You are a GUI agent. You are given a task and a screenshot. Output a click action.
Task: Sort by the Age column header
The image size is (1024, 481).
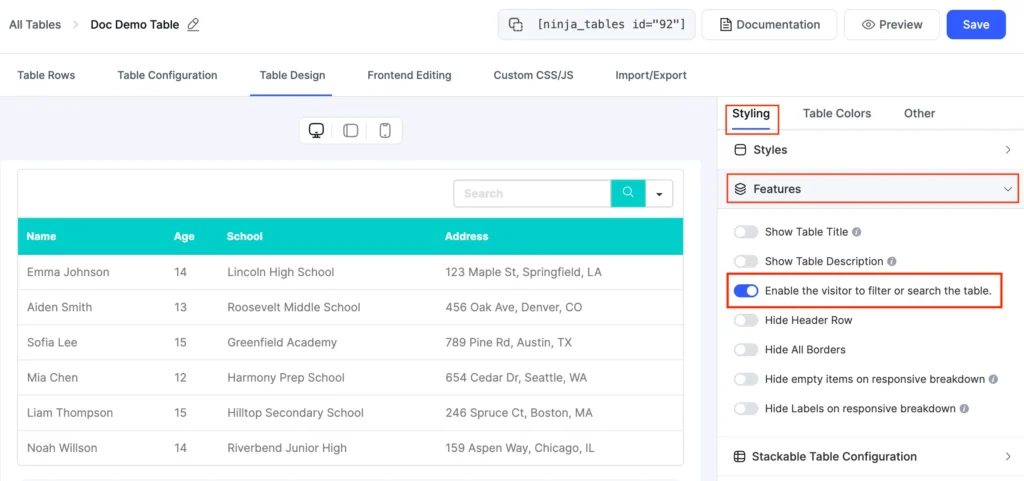click(x=184, y=236)
